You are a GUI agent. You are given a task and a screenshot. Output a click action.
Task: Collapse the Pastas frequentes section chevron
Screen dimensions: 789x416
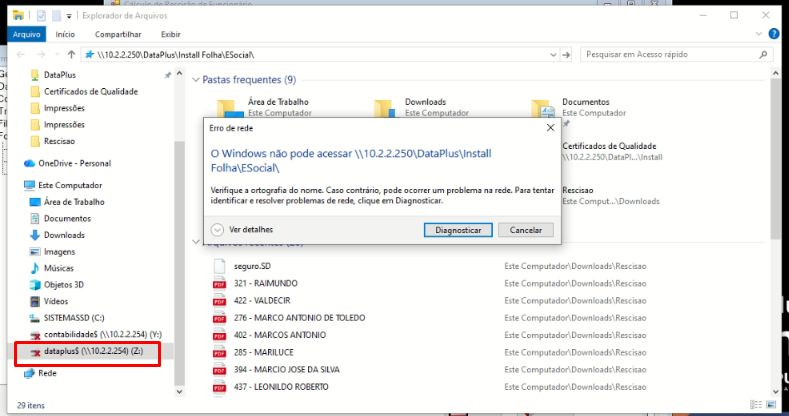196,80
